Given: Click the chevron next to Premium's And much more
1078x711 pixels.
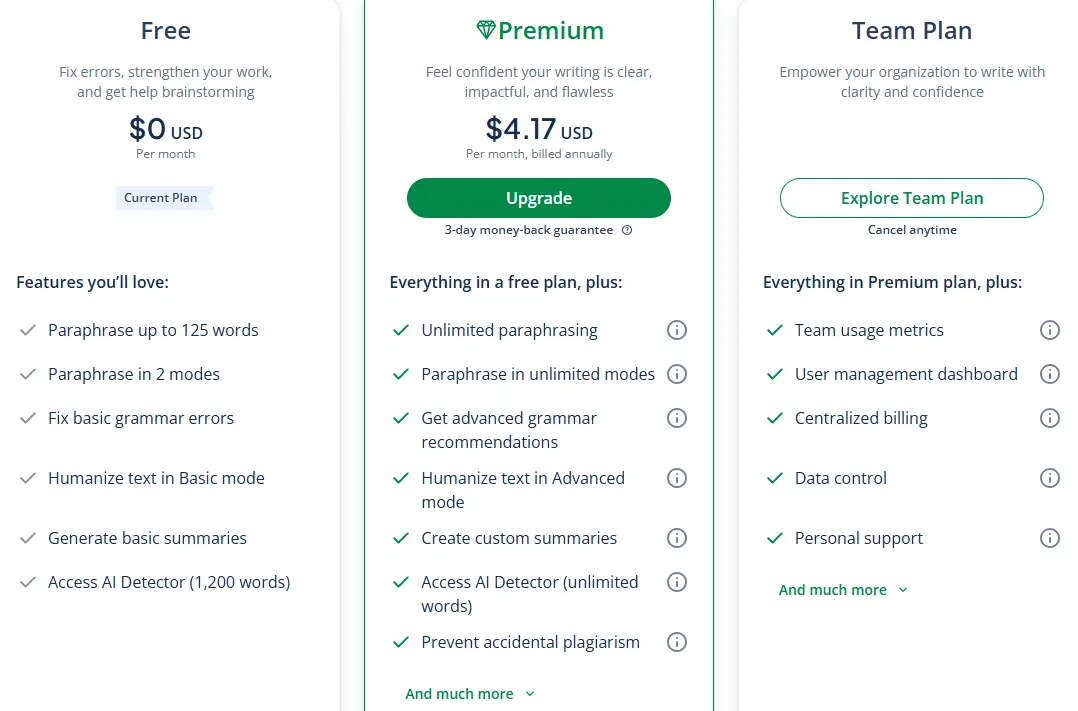Looking at the screenshot, I should point(529,694).
